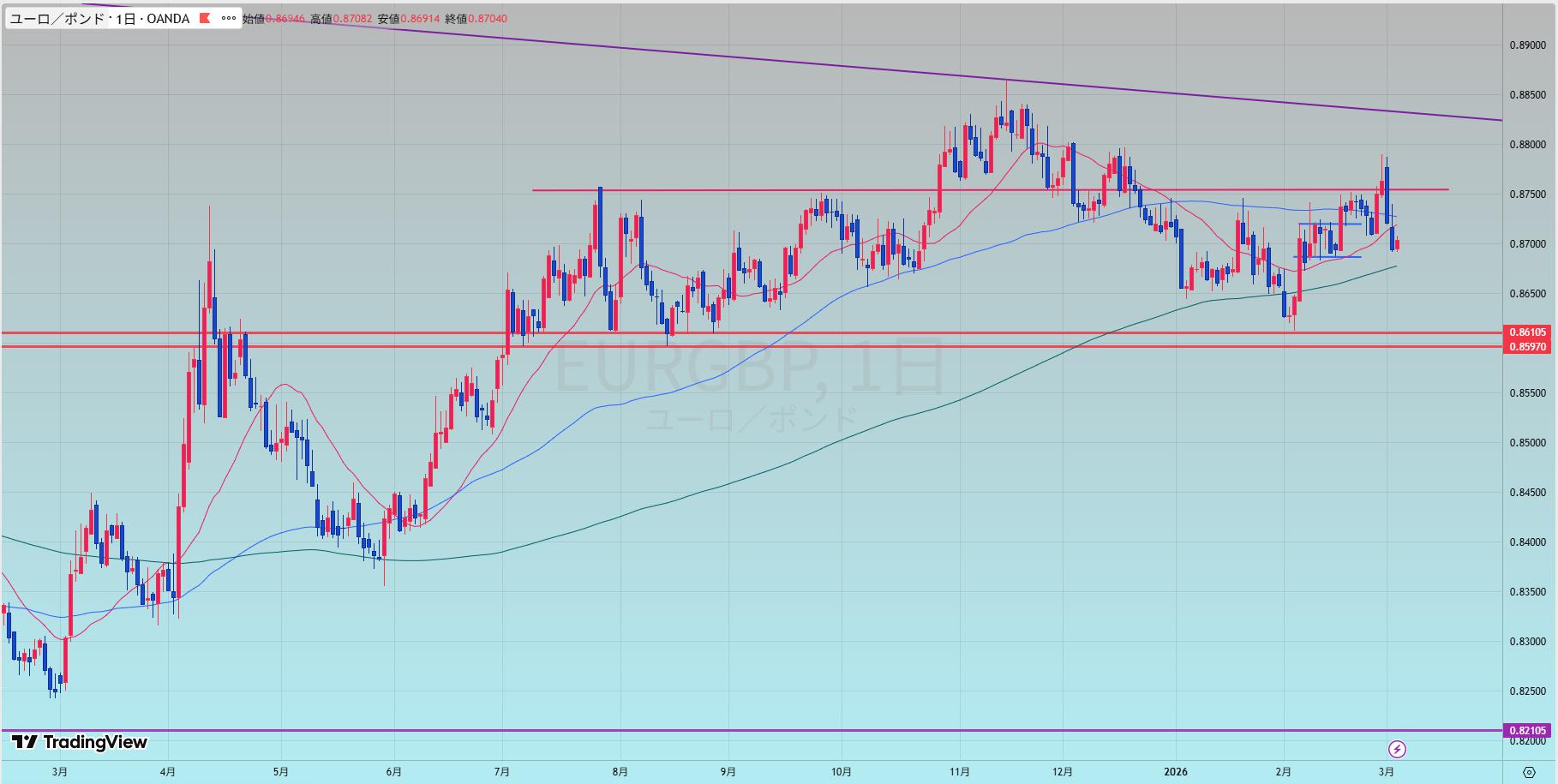Select the 0.86105 red price label

tap(1527, 332)
